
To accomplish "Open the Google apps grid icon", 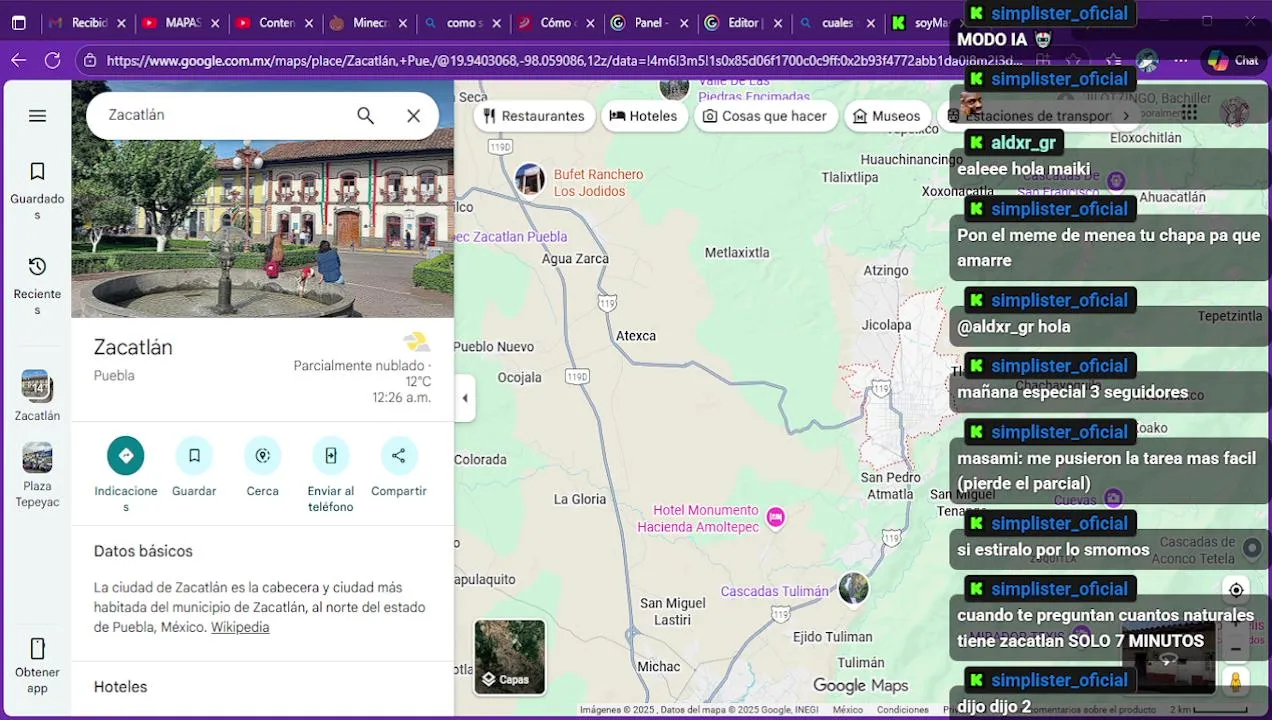I will tap(1189, 113).
